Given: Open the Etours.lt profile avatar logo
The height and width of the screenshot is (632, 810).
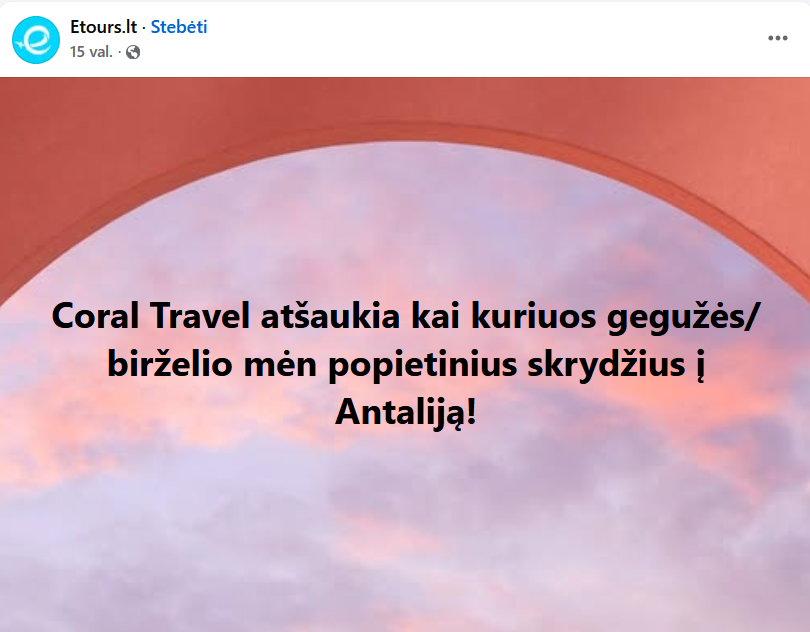Looking at the screenshot, I should tap(36, 40).
